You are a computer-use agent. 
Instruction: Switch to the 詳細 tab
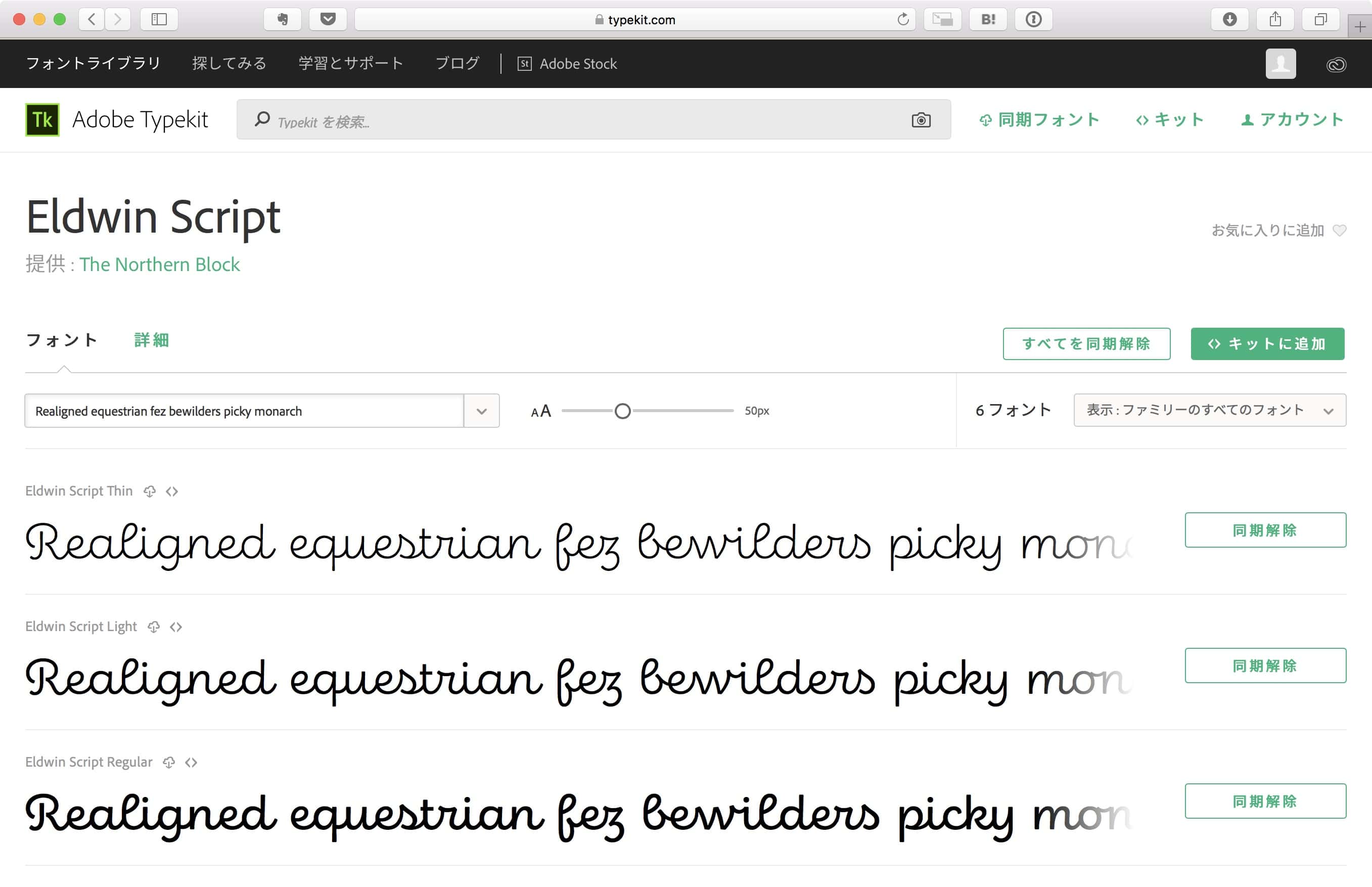coord(152,340)
